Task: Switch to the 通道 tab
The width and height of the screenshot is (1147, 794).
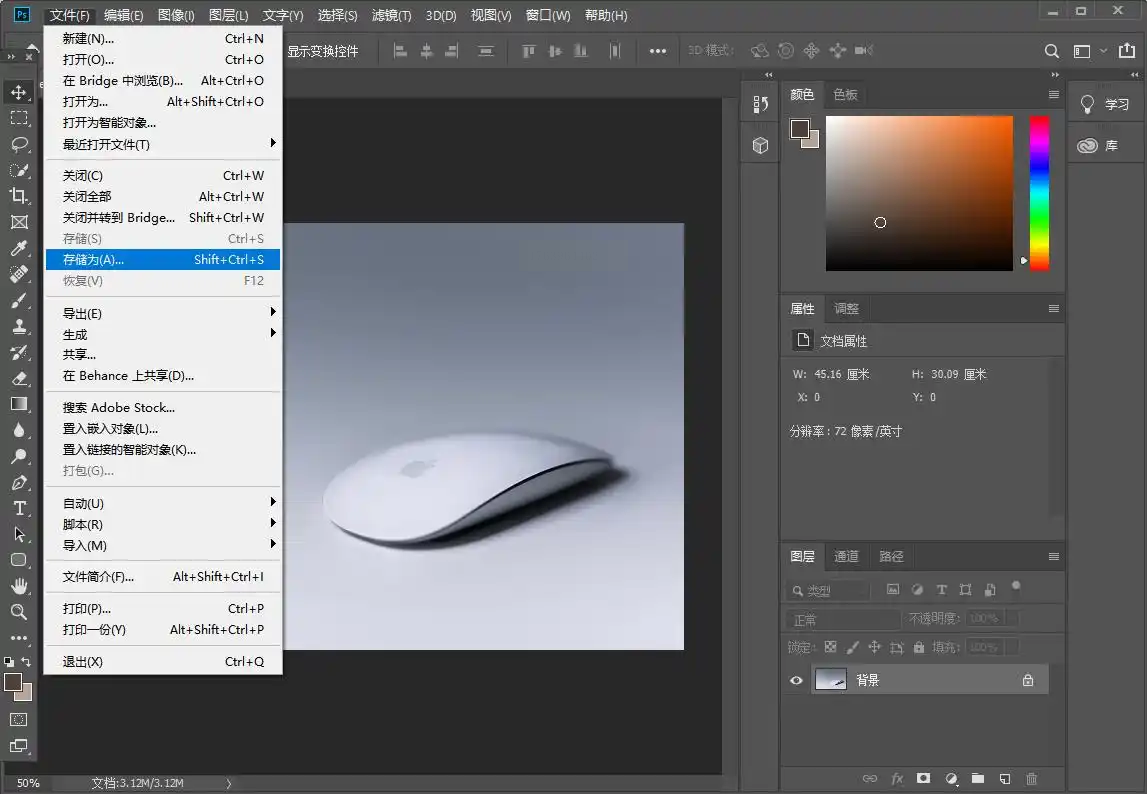Action: [846, 556]
